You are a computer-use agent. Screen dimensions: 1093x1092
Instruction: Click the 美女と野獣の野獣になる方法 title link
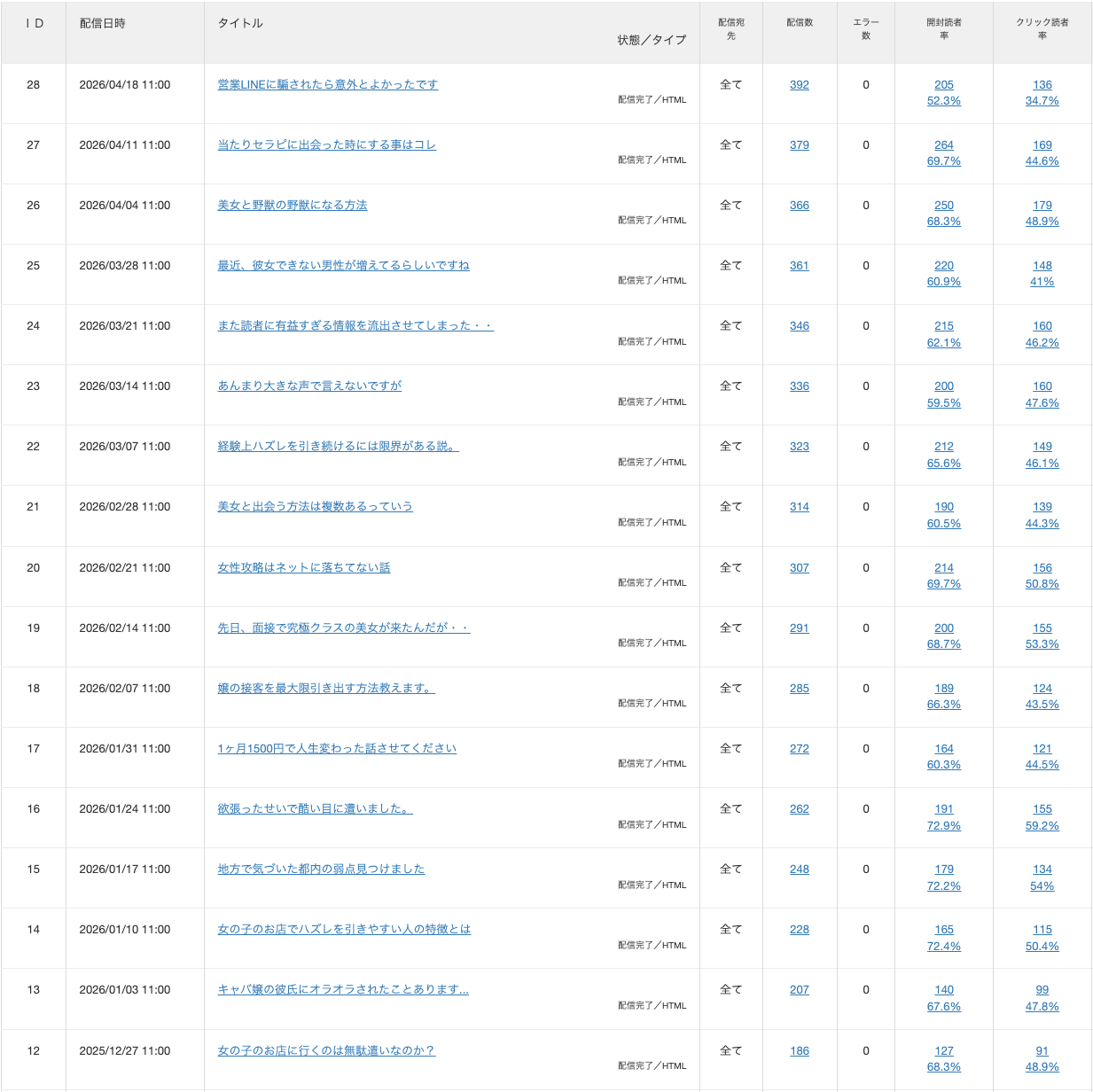point(292,206)
